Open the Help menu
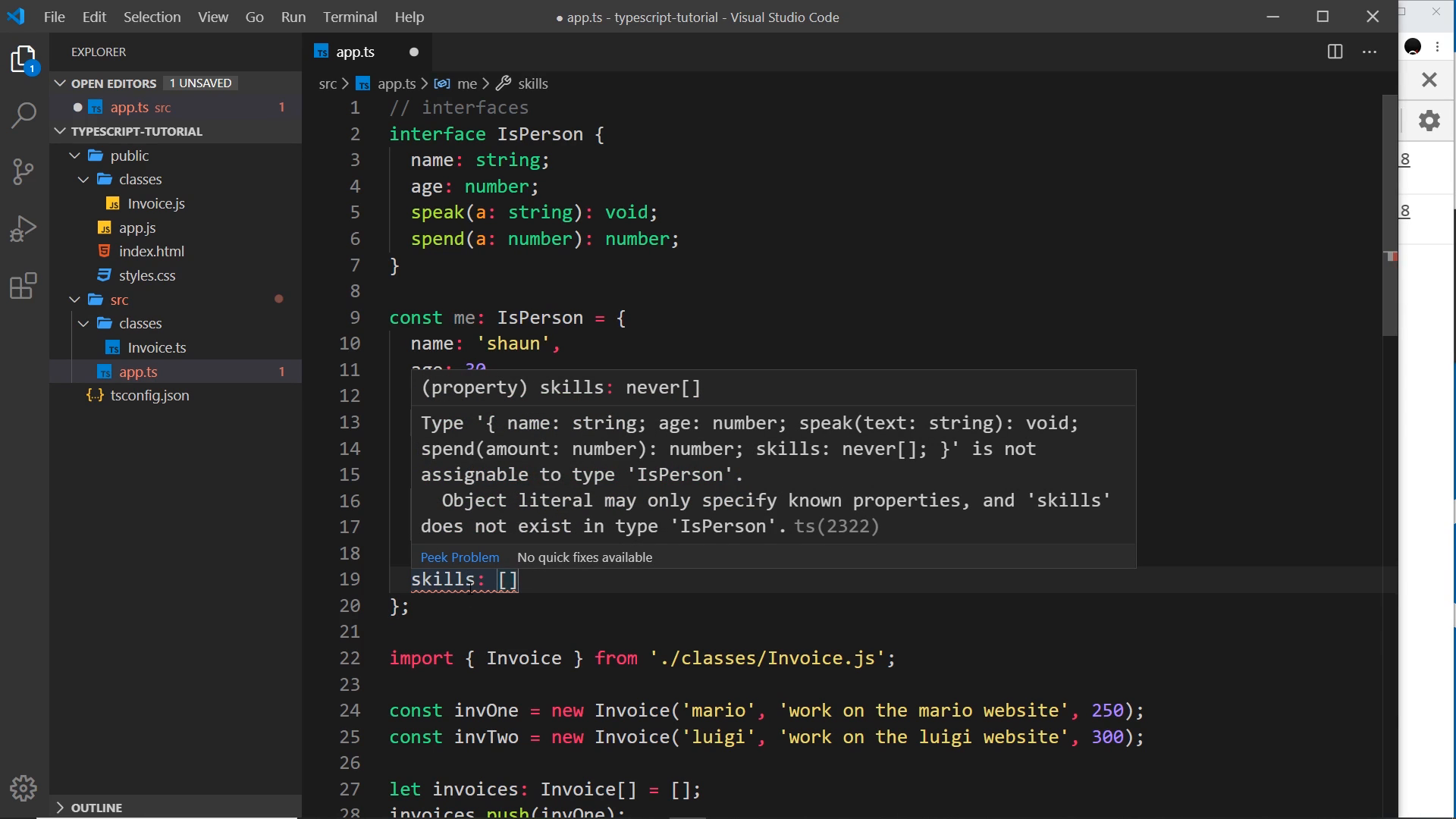Screen dimensions: 1456x819 pos(409,17)
